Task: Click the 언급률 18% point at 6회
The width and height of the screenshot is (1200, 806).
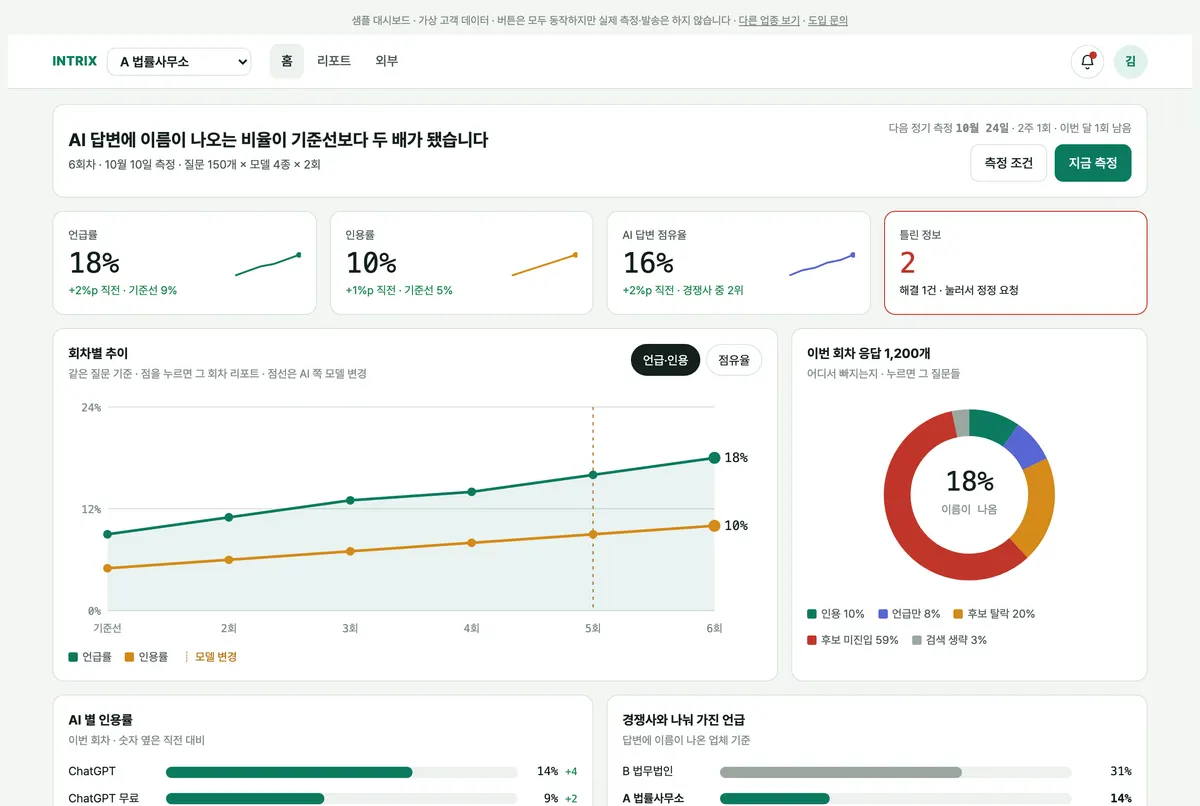Action: tap(714, 458)
